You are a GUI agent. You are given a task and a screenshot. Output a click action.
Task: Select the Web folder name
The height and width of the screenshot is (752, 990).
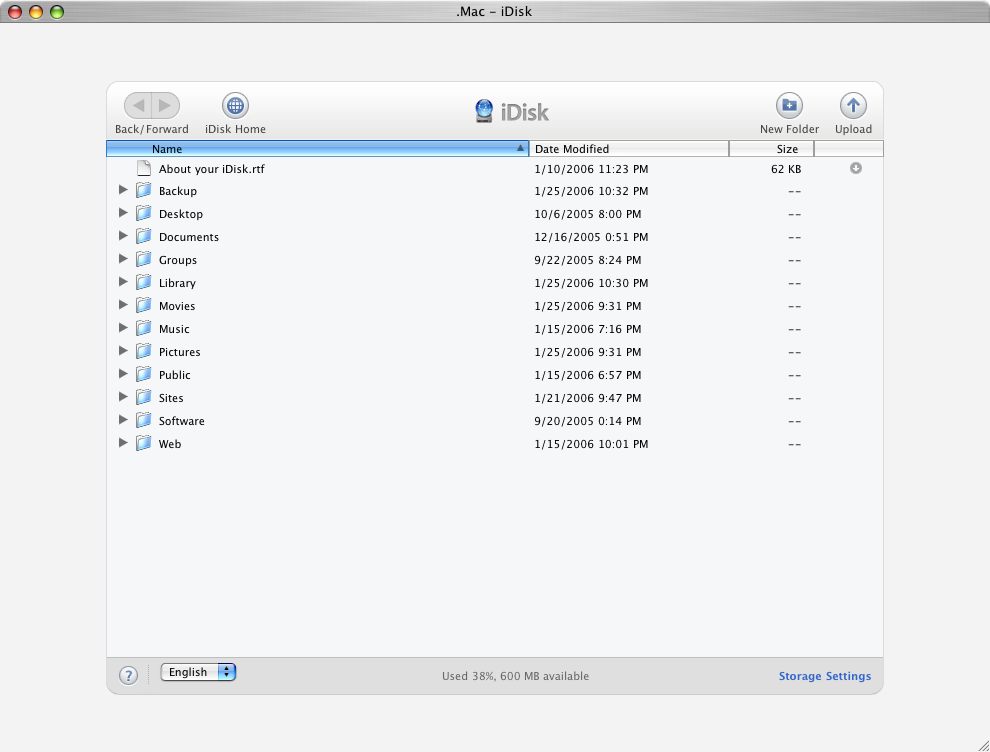(x=170, y=444)
